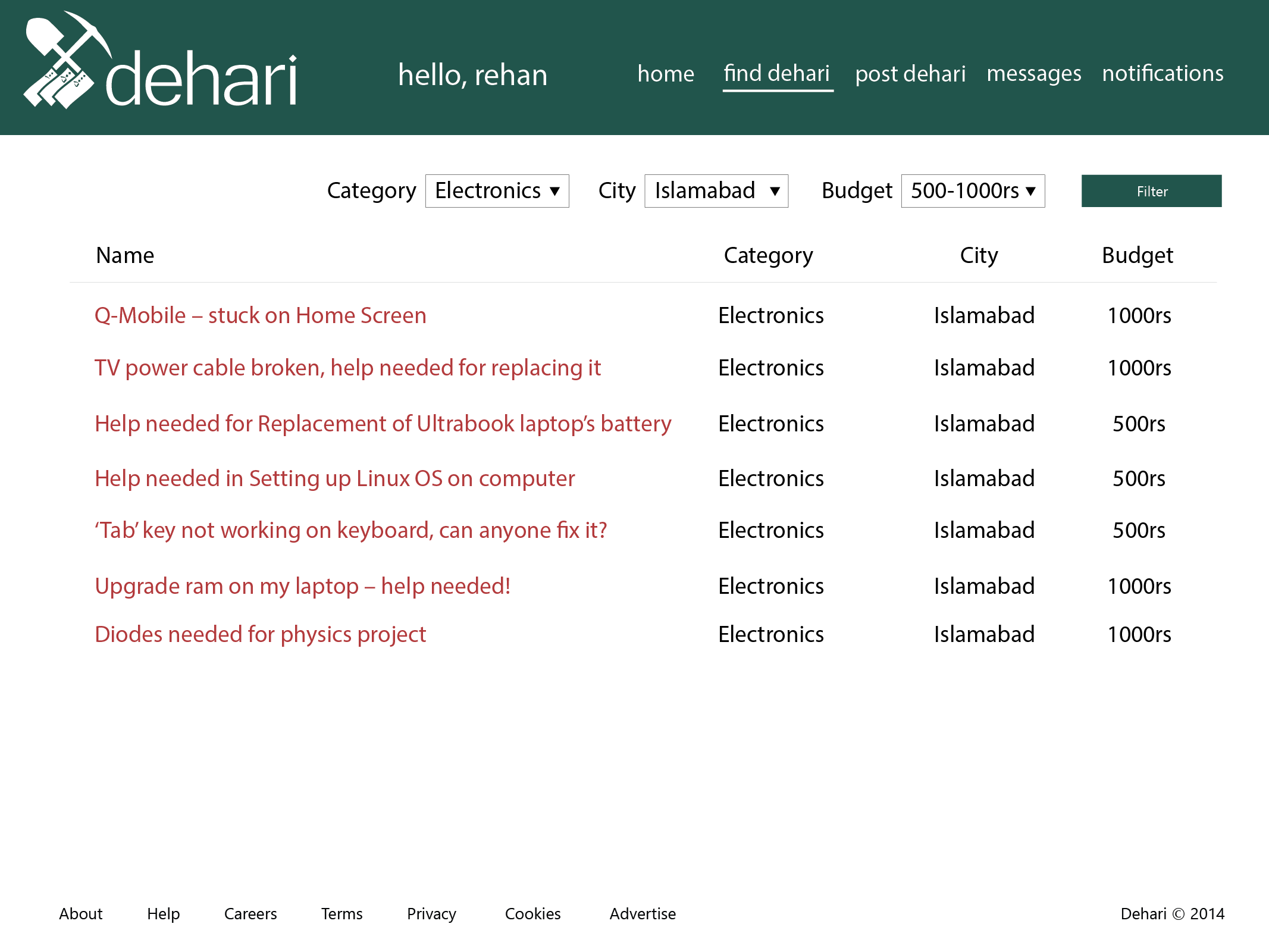Open the Category dropdown showing Electronics

497,191
